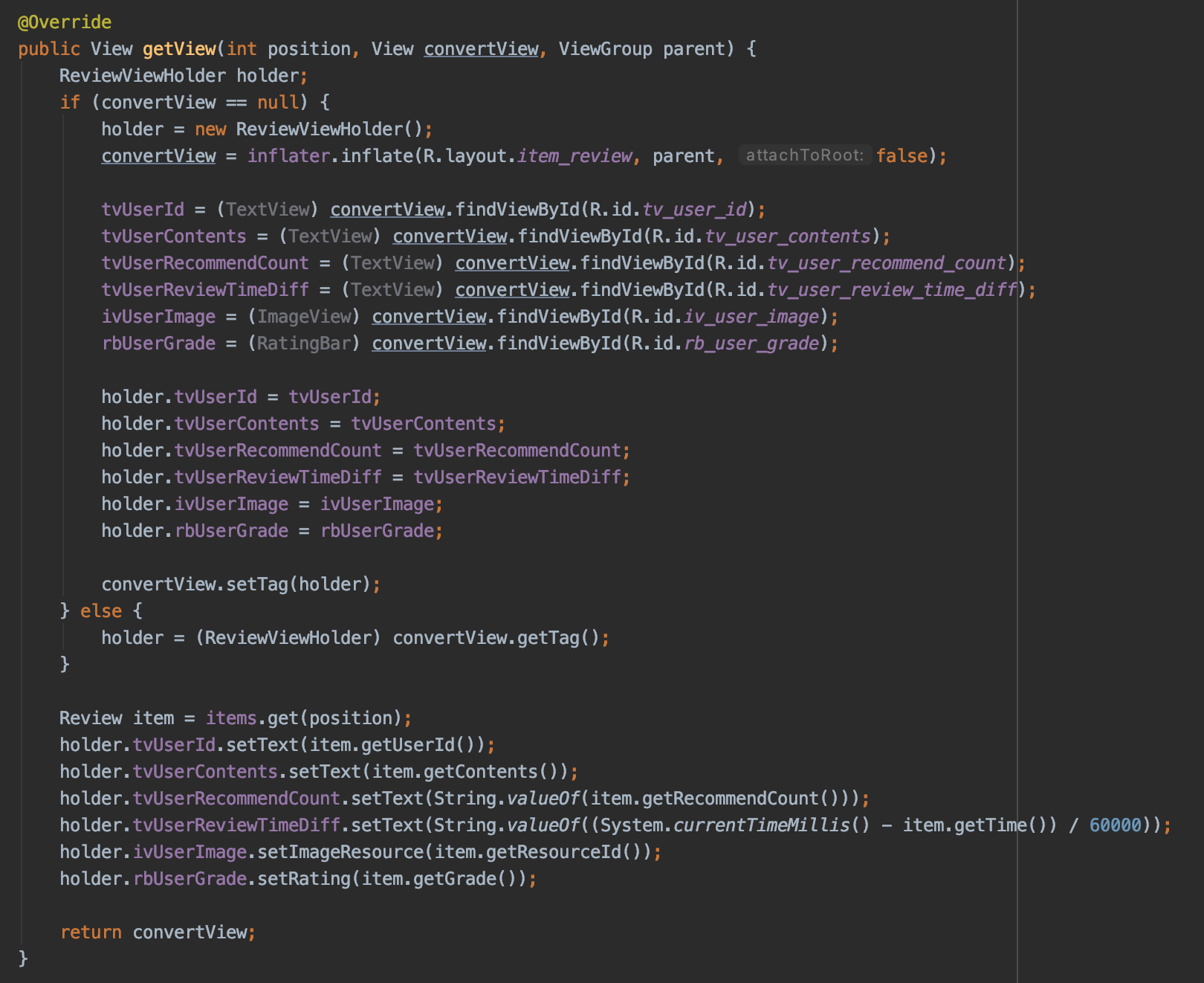Click the tv_user_id resource identifier
This screenshot has width=1204, height=983.
coord(695,209)
